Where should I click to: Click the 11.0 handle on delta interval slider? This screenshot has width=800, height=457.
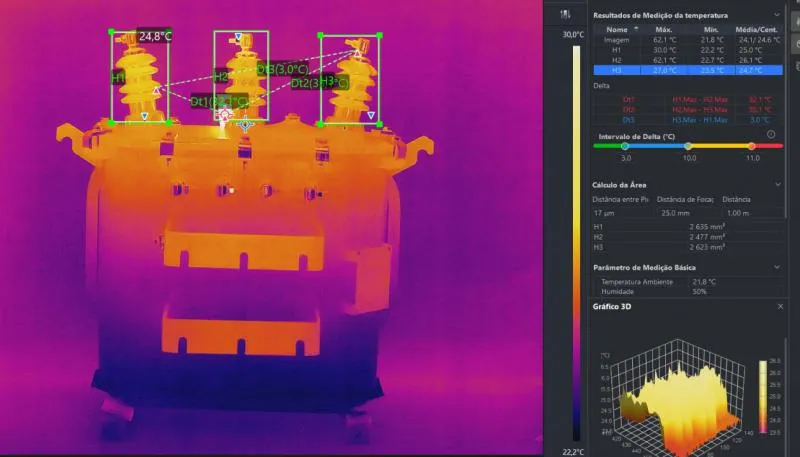coord(752,146)
